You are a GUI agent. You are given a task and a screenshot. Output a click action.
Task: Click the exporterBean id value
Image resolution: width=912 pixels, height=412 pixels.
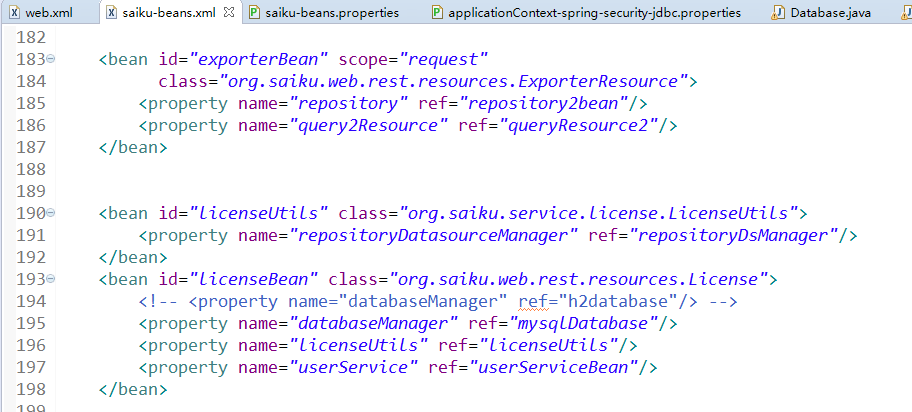[258, 59]
